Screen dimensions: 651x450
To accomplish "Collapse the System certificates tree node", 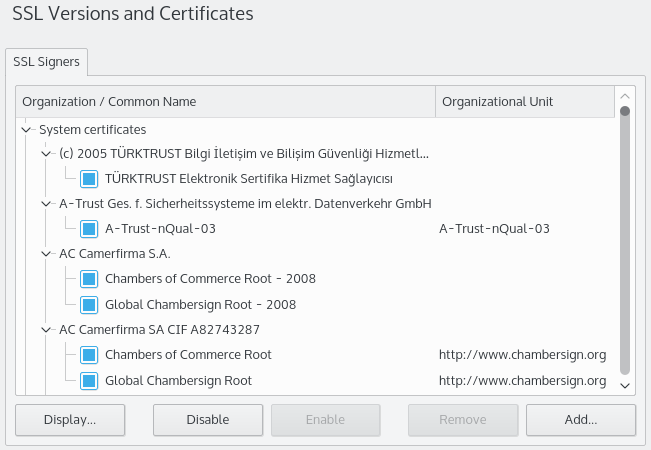I will pos(26,129).
